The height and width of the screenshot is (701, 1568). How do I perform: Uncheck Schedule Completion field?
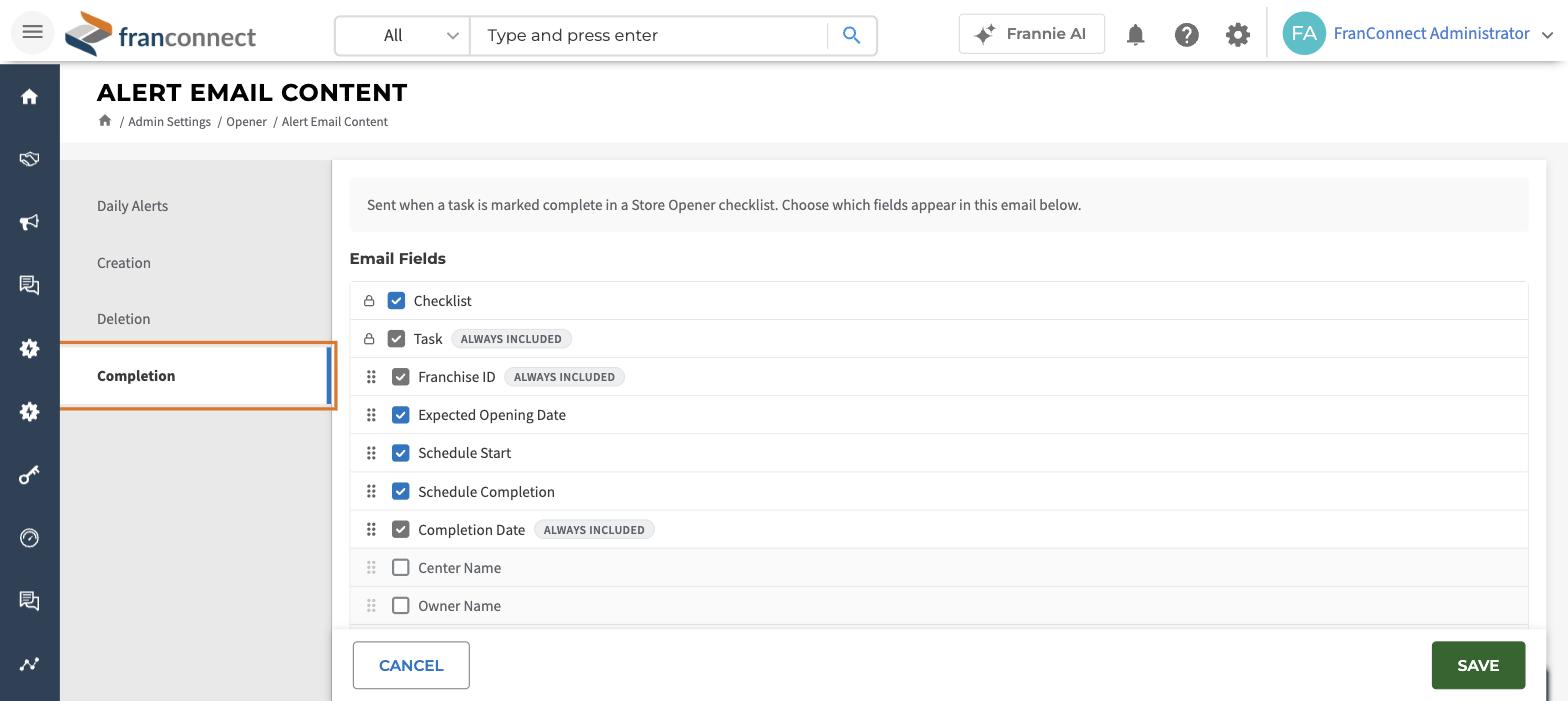pyautogui.click(x=400, y=491)
